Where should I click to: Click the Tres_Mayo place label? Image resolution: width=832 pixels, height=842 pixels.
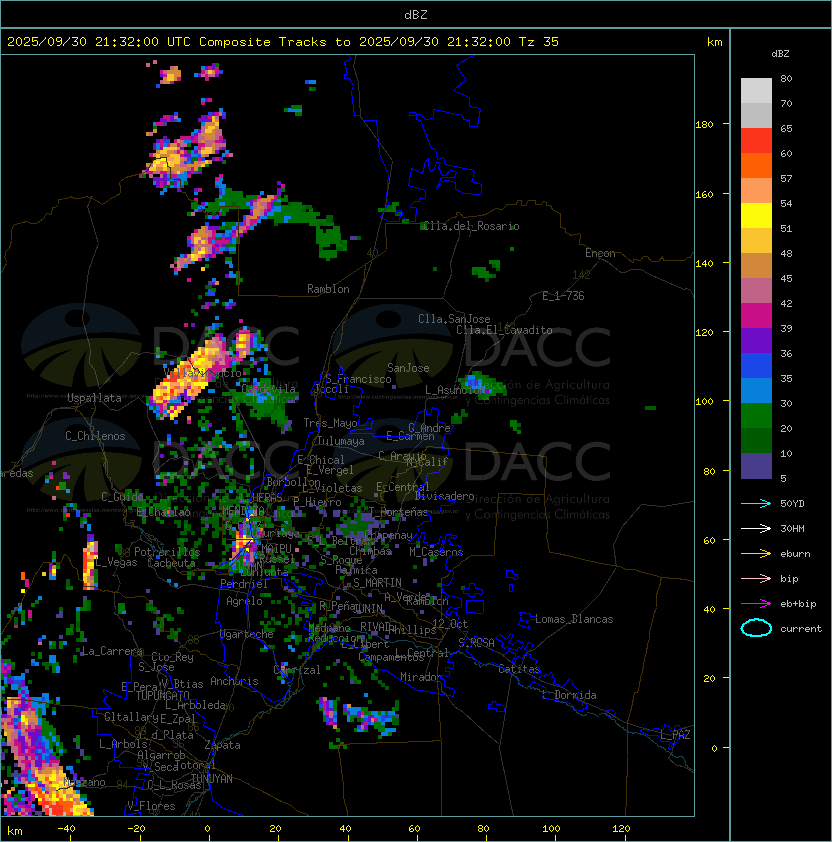click(330, 423)
